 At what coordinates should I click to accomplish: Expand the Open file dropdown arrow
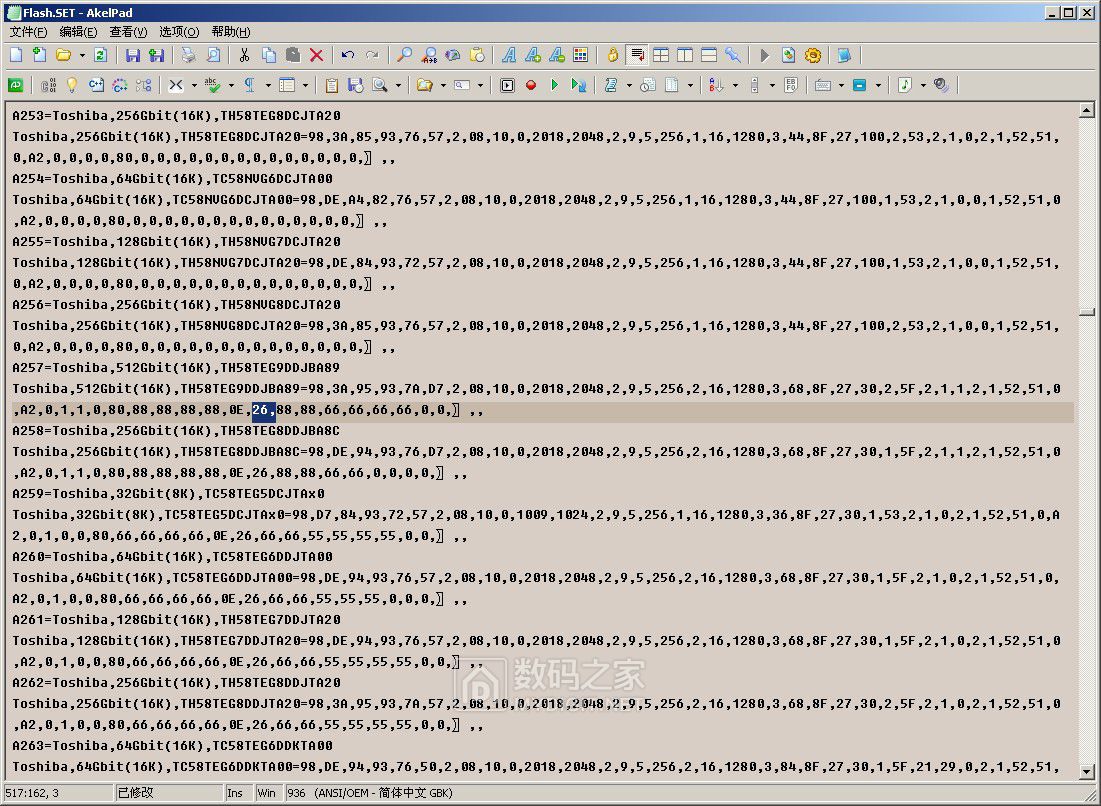82,55
